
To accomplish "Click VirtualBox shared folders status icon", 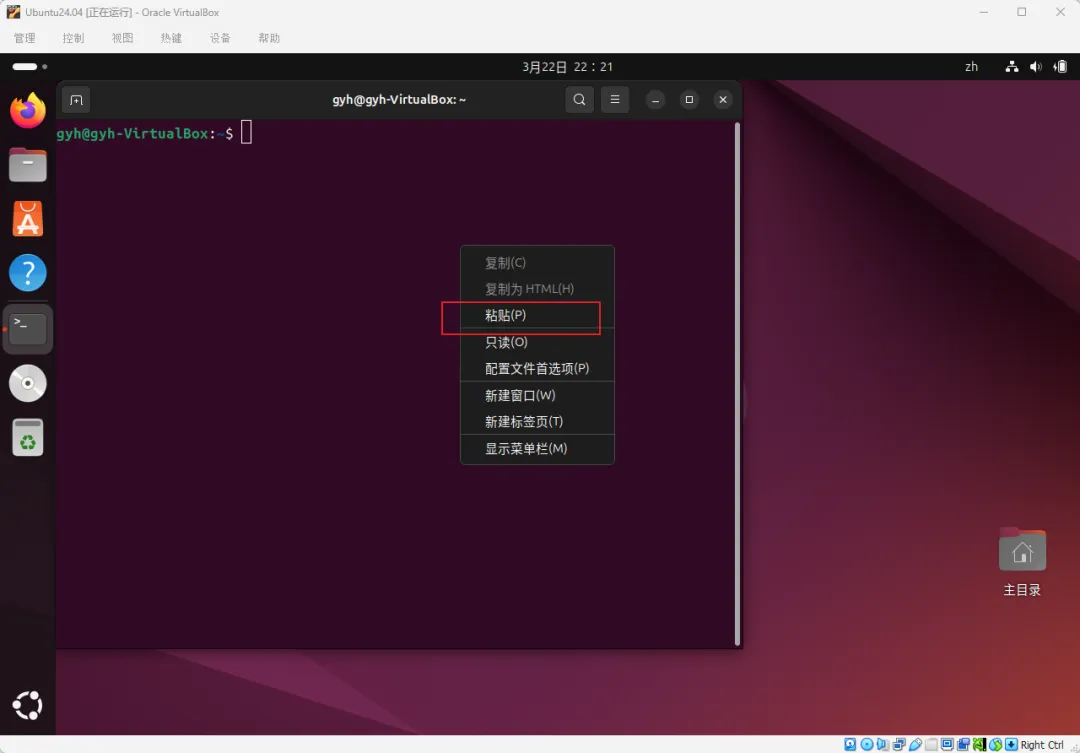I will click(x=931, y=744).
